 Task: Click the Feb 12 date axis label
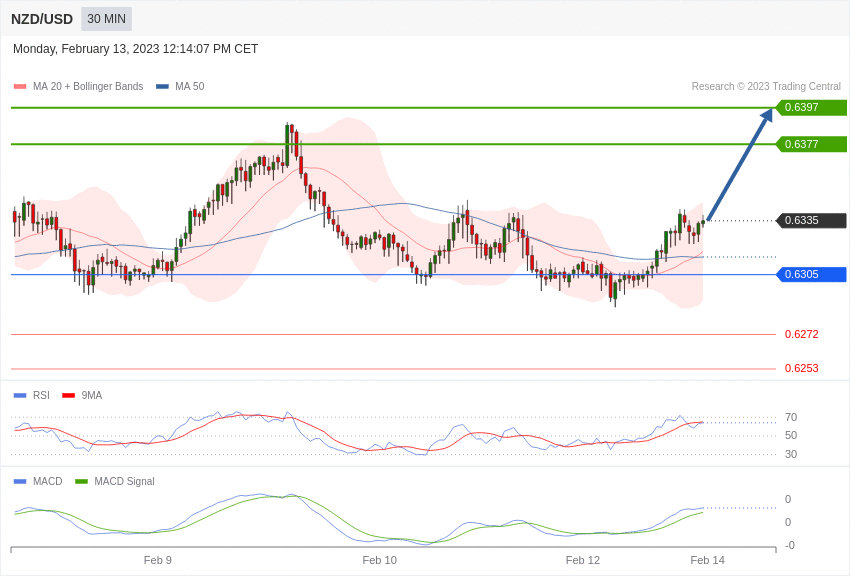[583, 560]
